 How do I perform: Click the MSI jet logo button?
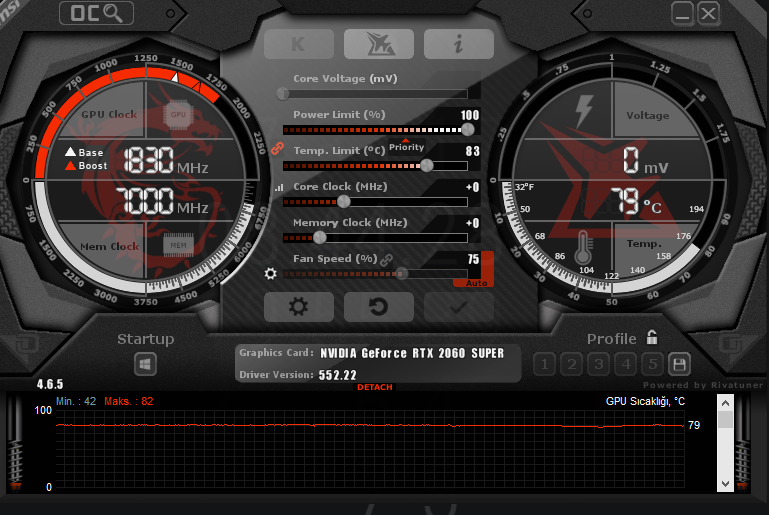point(379,44)
